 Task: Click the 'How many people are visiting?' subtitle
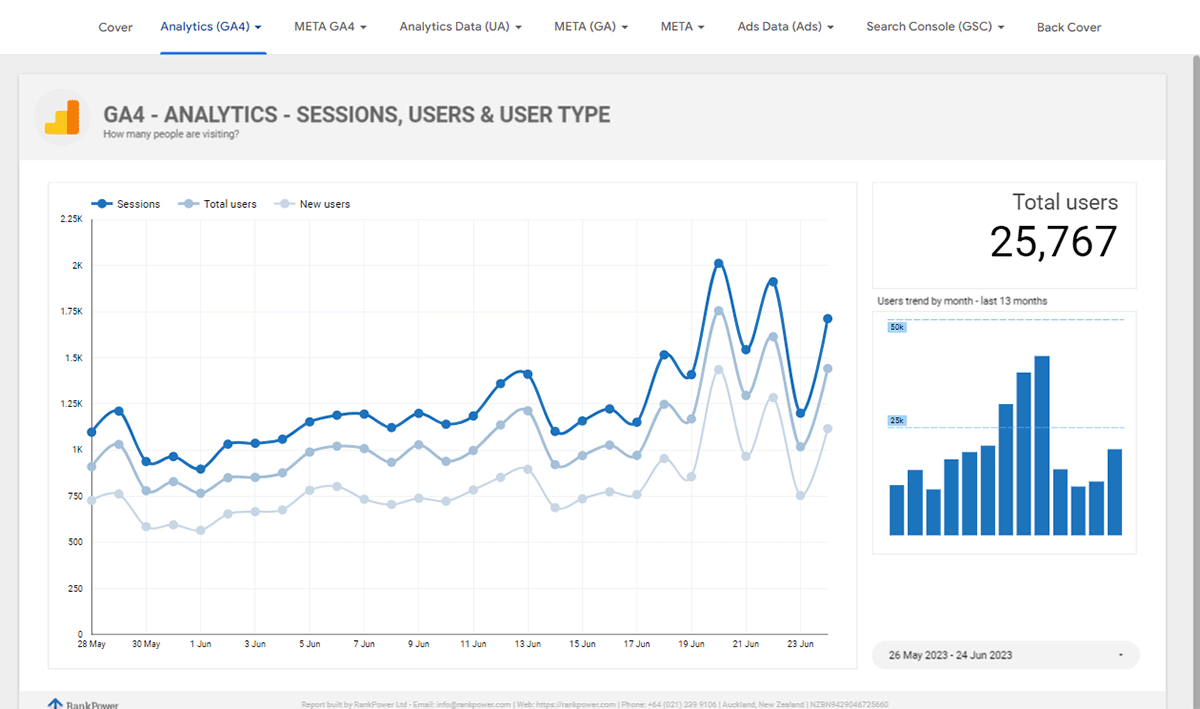[171, 134]
